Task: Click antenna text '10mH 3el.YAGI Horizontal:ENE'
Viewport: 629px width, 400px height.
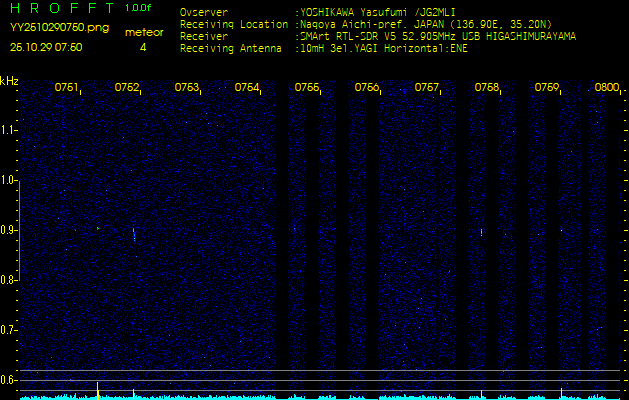Action: 383,49
